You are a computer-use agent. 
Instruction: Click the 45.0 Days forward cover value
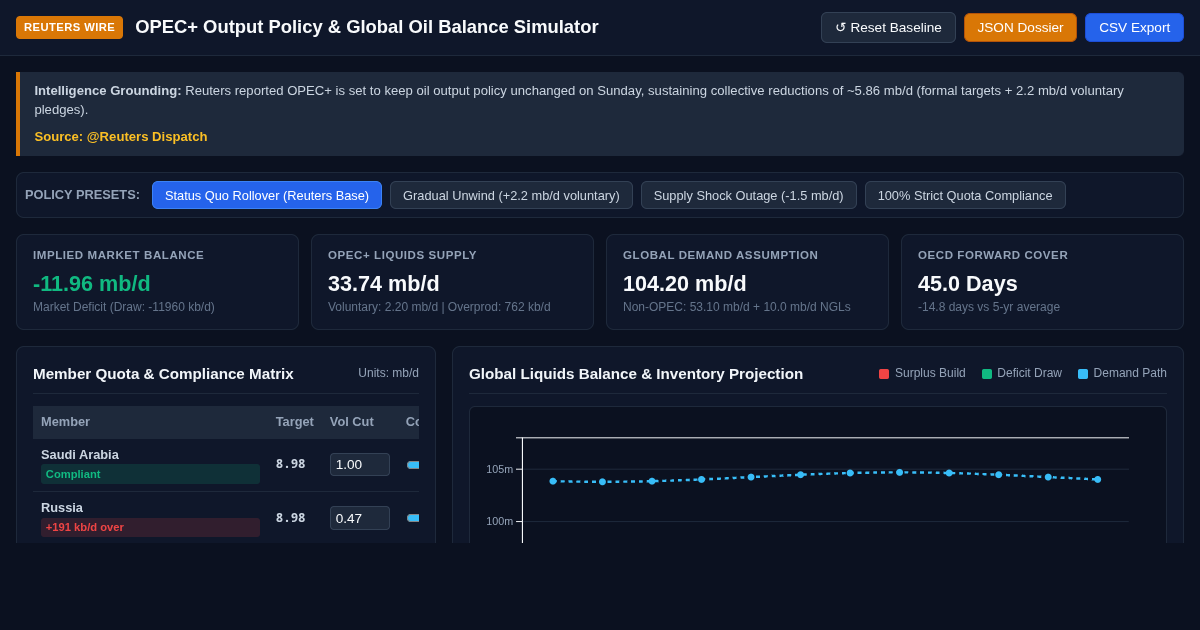968,283
